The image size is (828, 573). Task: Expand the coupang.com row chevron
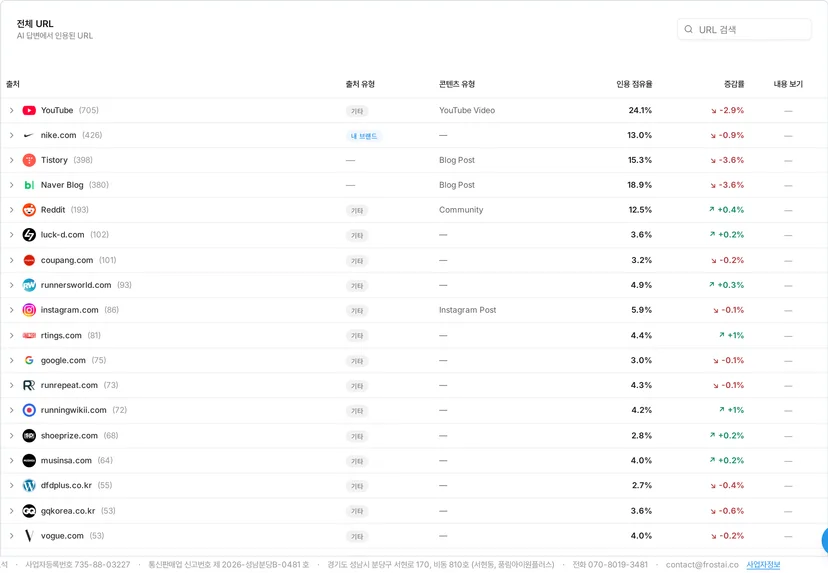11,260
